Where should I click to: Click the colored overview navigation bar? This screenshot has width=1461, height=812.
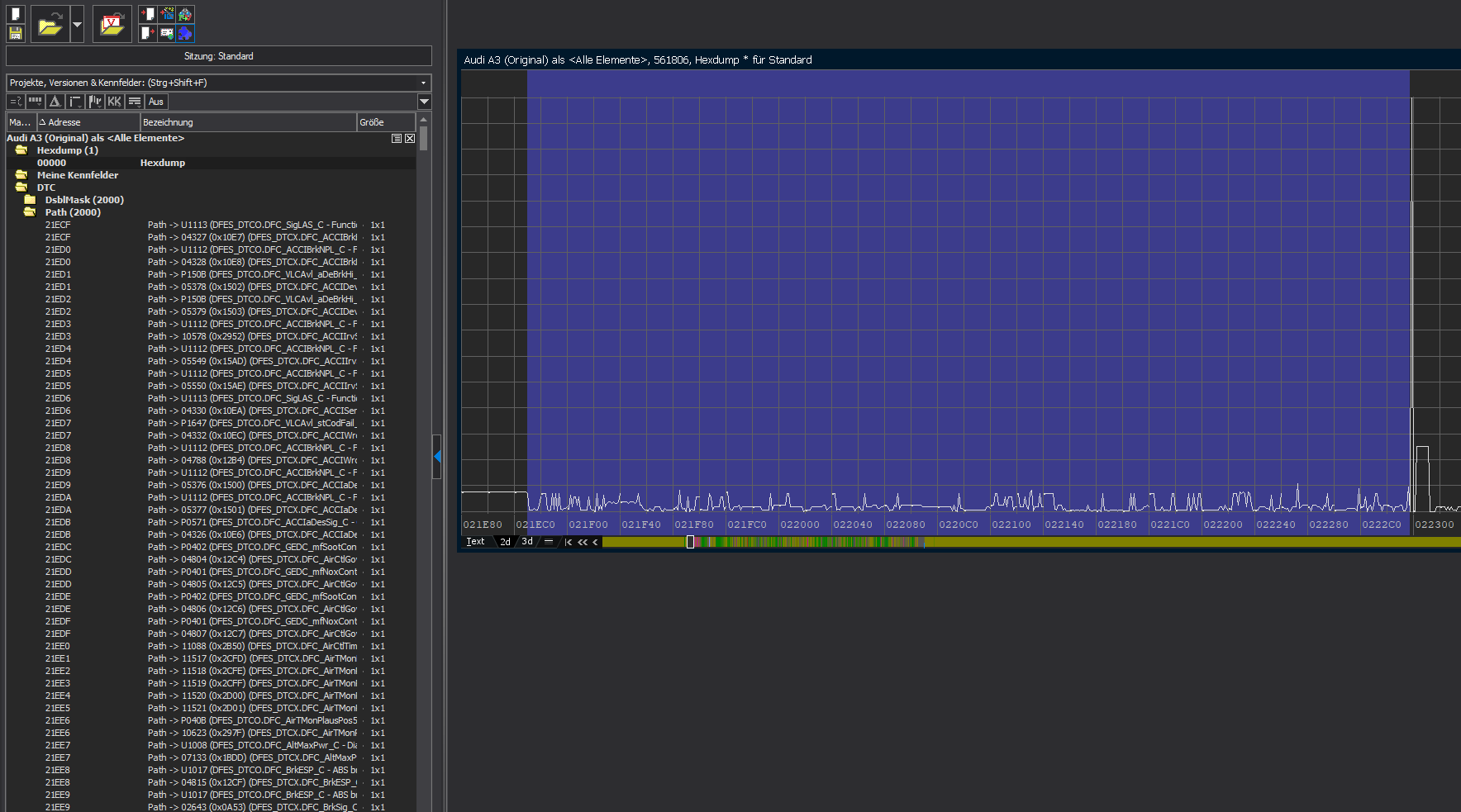click(1031, 542)
